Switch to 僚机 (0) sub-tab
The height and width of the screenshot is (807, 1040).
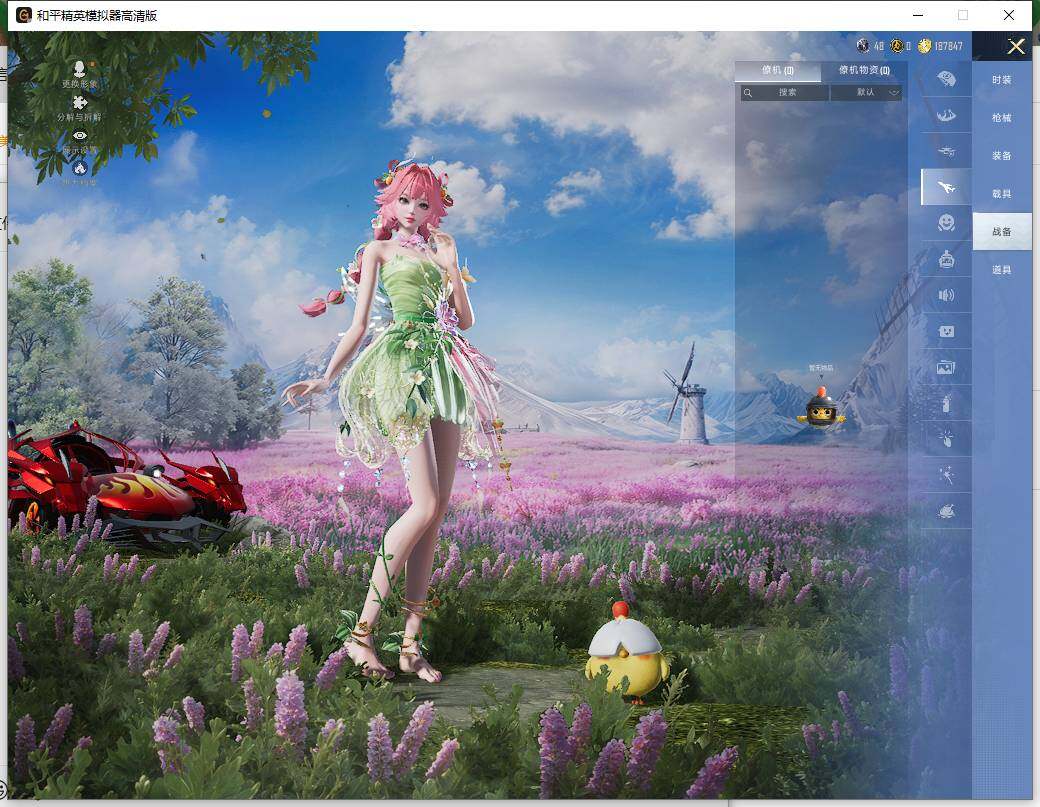(x=777, y=70)
